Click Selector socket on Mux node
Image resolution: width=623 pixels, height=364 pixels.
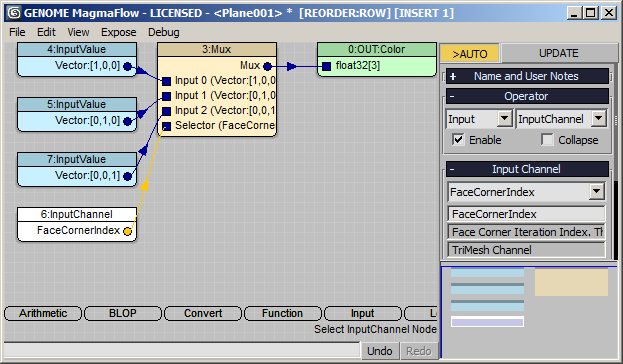[166, 126]
